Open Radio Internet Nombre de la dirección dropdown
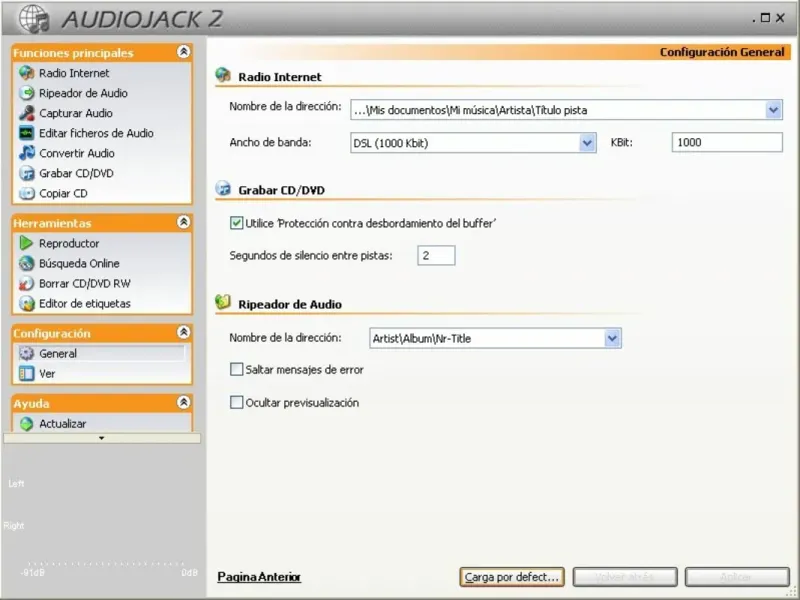Image resolution: width=800 pixels, height=600 pixels. 773,110
